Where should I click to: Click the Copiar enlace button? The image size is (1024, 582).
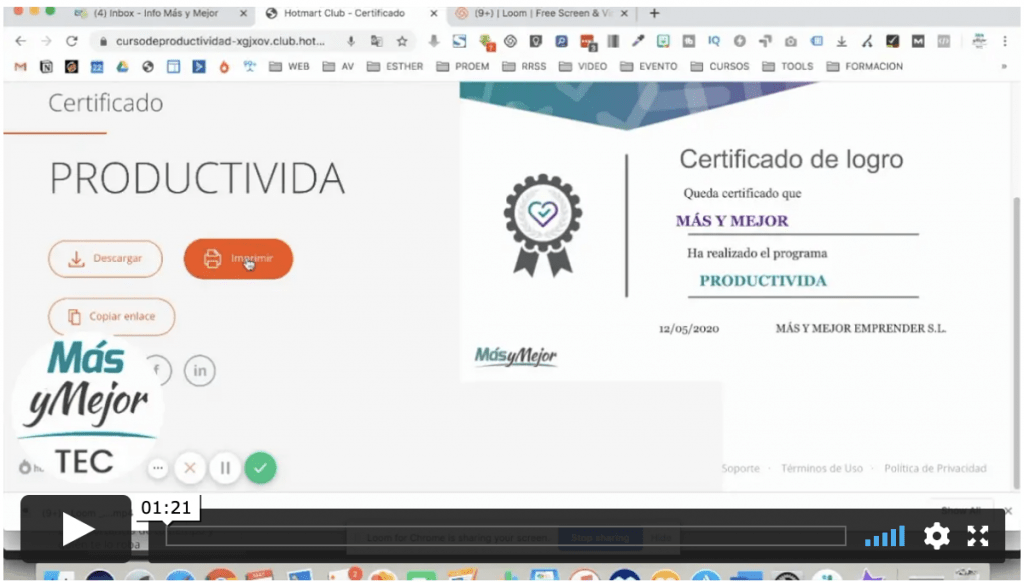coord(112,316)
